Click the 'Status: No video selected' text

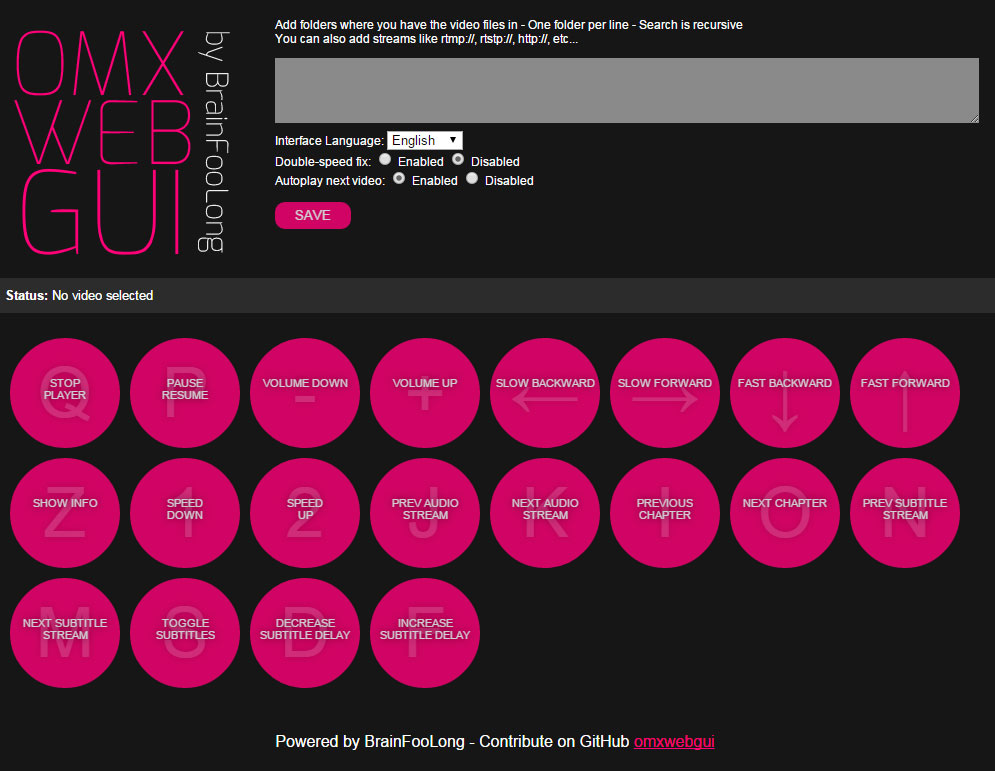[x=79, y=295]
